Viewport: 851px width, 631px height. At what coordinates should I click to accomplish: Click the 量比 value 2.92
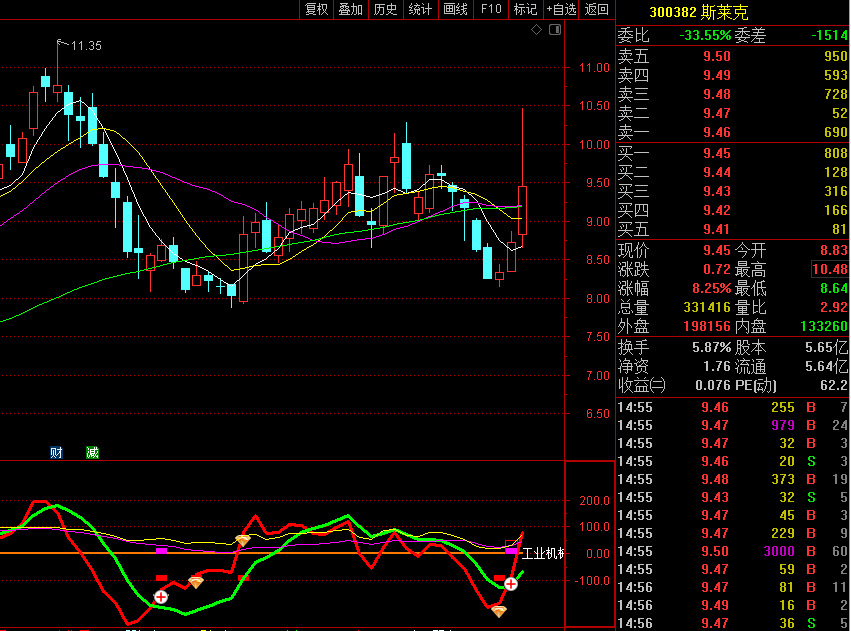pyautogui.click(x=834, y=308)
